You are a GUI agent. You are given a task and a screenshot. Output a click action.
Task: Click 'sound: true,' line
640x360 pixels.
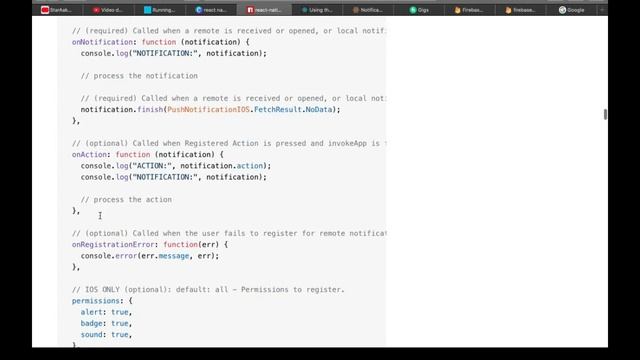tap(106, 335)
